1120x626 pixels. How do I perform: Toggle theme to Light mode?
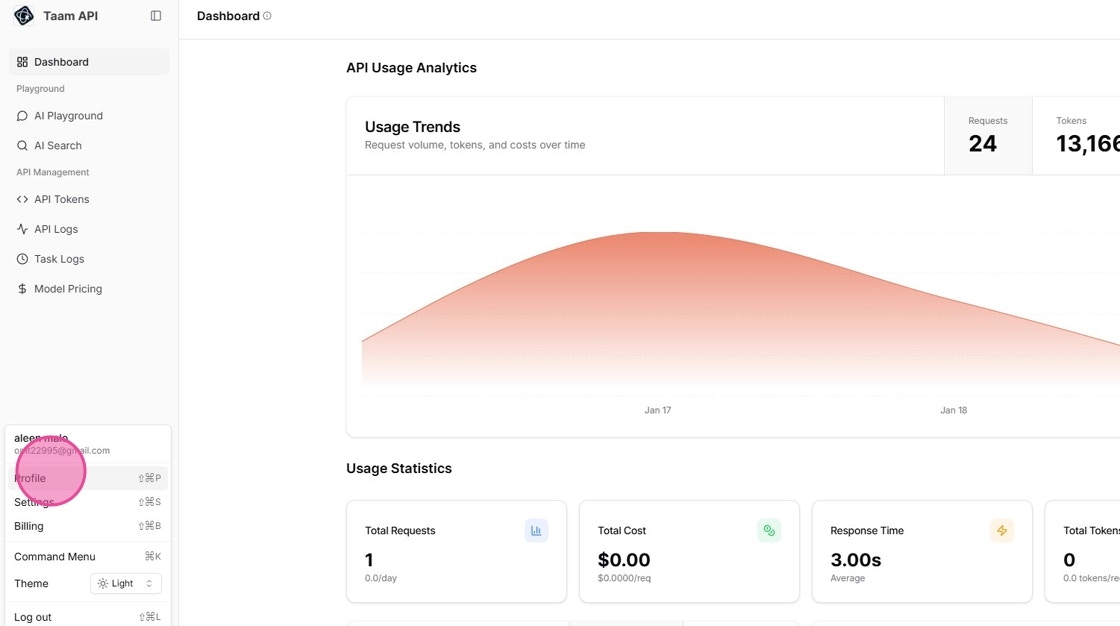pyautogui.click(x=125, y=583)
